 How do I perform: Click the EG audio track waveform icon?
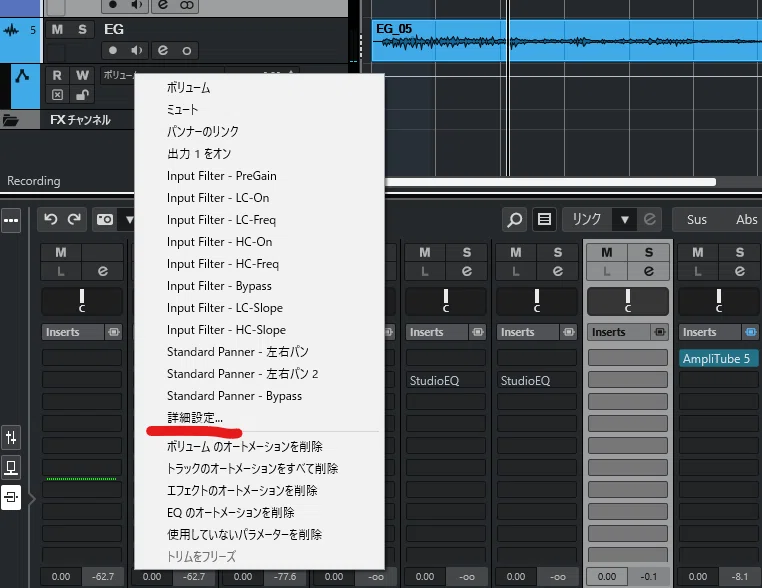[11, 31]
